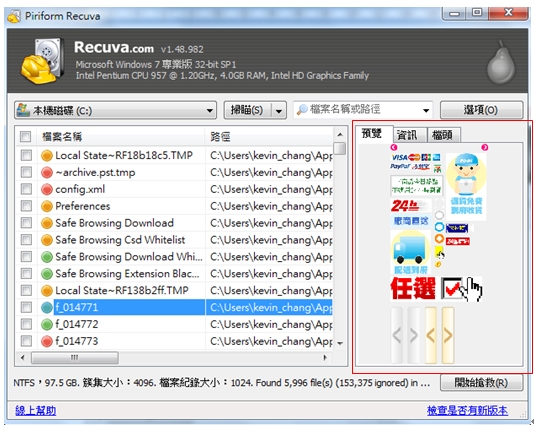Open the 線上幫助 online help link
534x429 pixels.
(x=35, y=411)
